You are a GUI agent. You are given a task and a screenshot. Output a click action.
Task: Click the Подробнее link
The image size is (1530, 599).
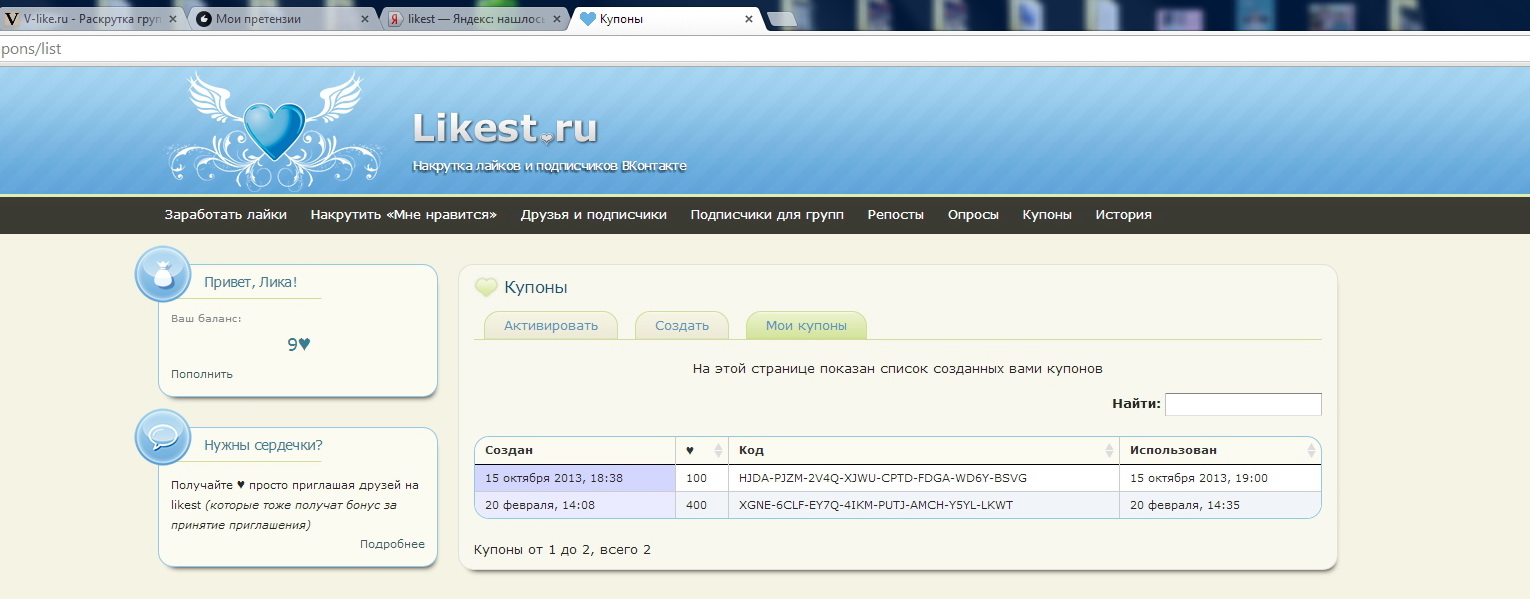(x=392, y=544)
